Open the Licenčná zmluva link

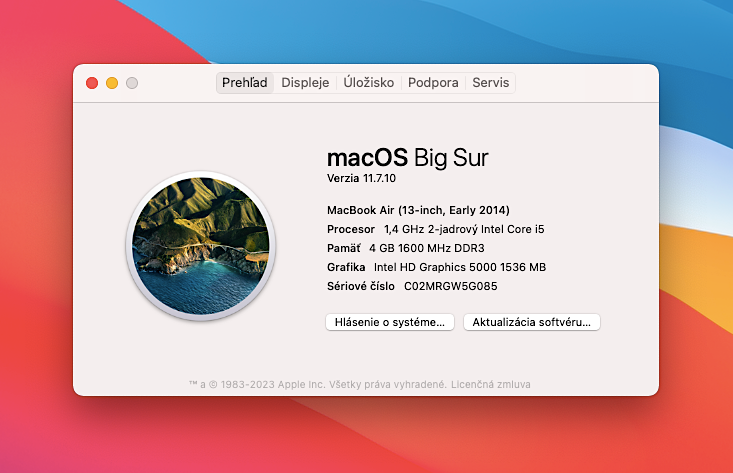click(x=490, y=385)
